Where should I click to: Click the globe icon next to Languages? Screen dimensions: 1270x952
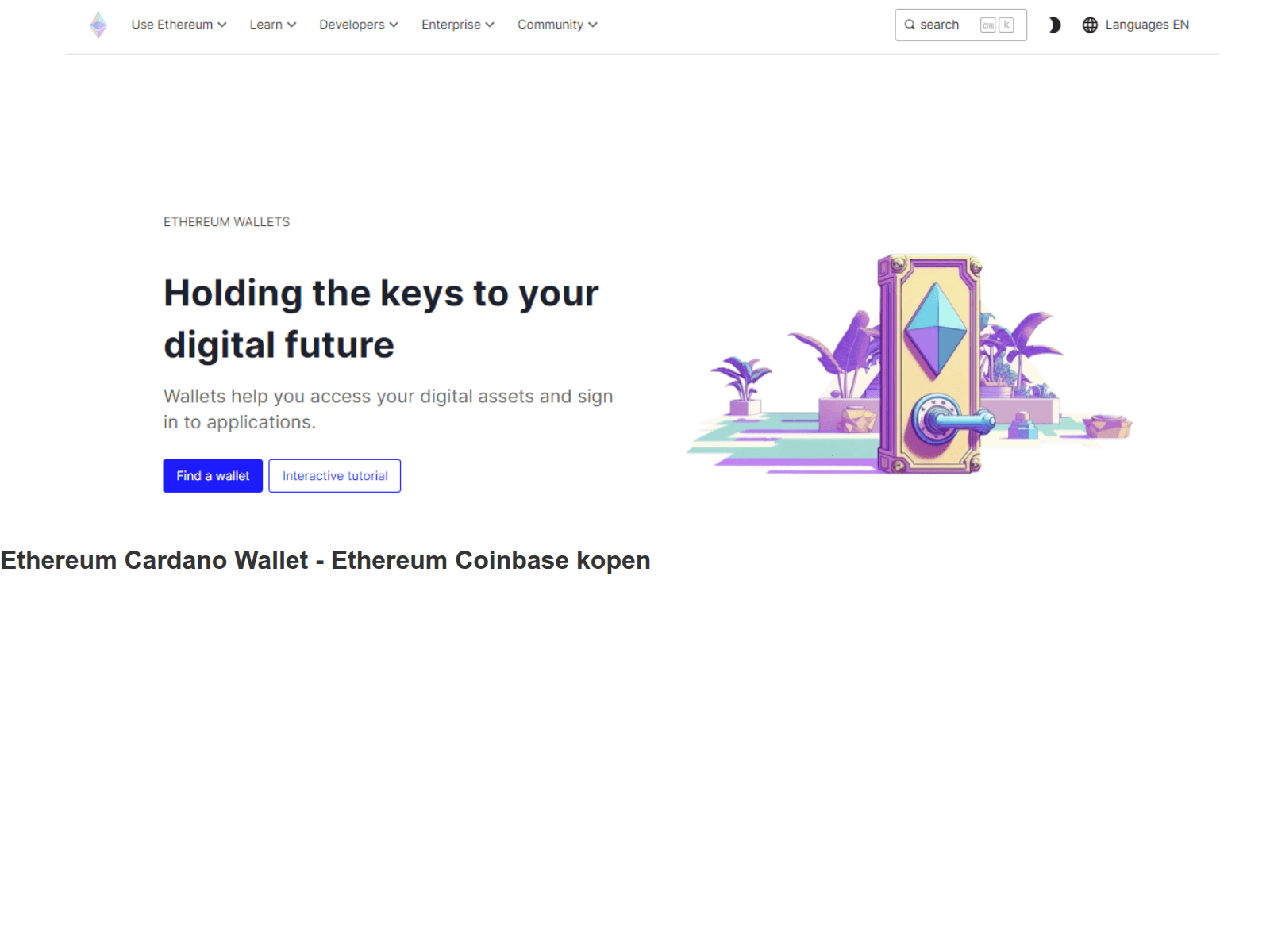tap(1090, 25)
